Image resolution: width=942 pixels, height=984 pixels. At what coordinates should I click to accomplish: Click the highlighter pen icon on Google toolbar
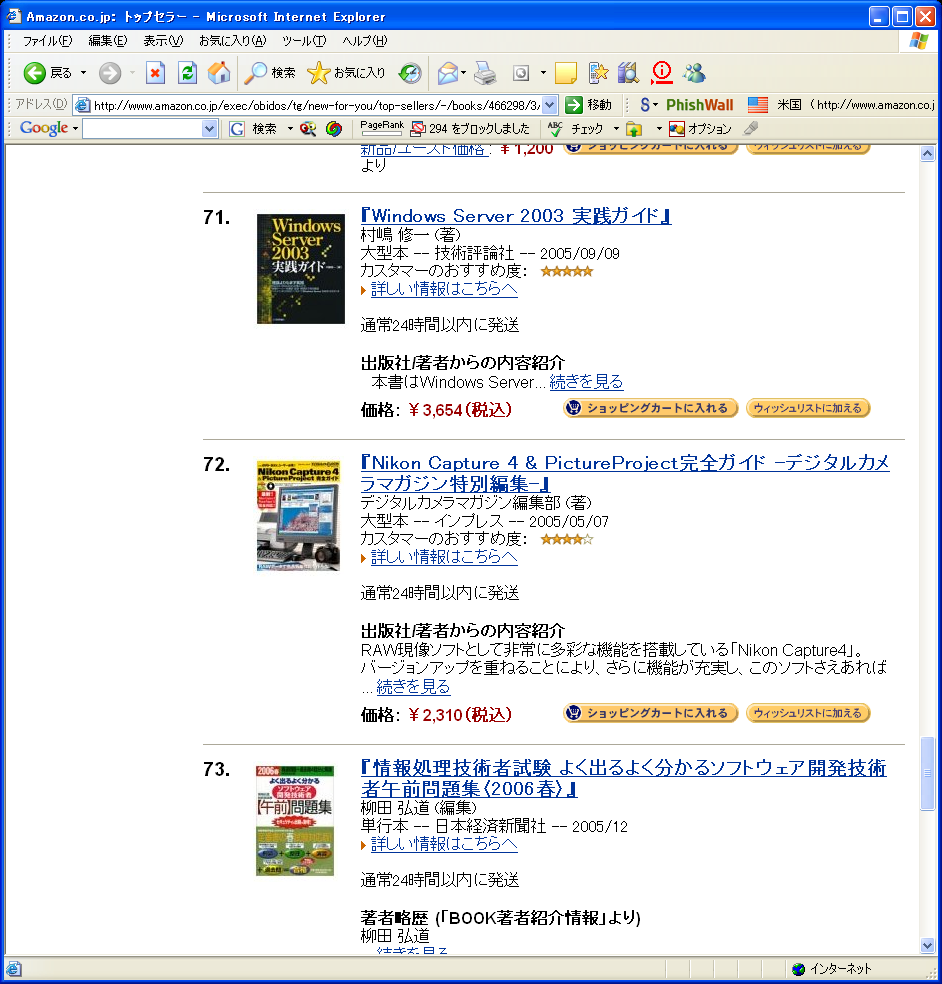click(x=750, y=129)
